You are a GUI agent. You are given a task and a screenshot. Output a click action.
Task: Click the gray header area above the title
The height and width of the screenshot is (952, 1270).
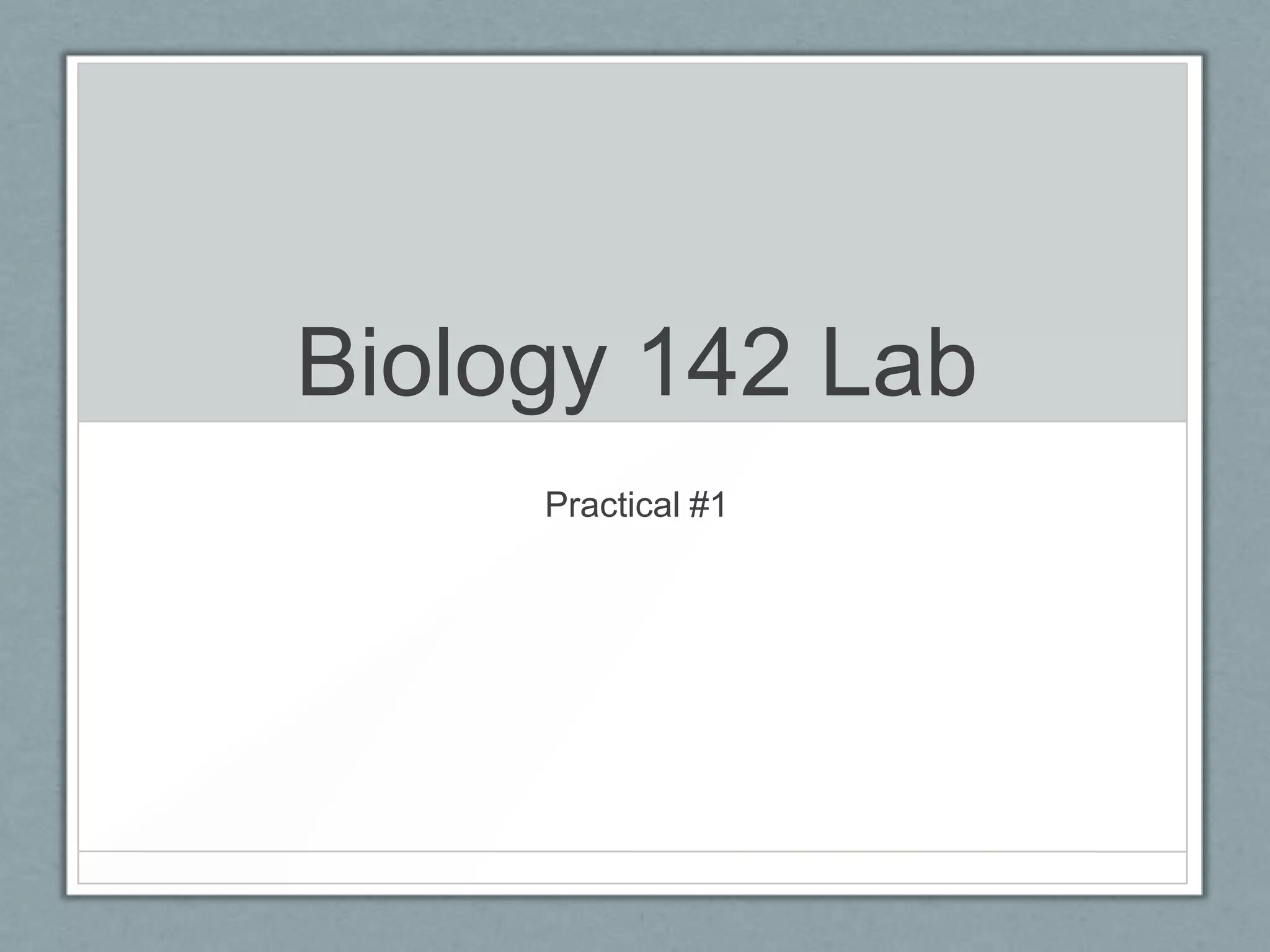pyautogui.click(x=633, y=186)
